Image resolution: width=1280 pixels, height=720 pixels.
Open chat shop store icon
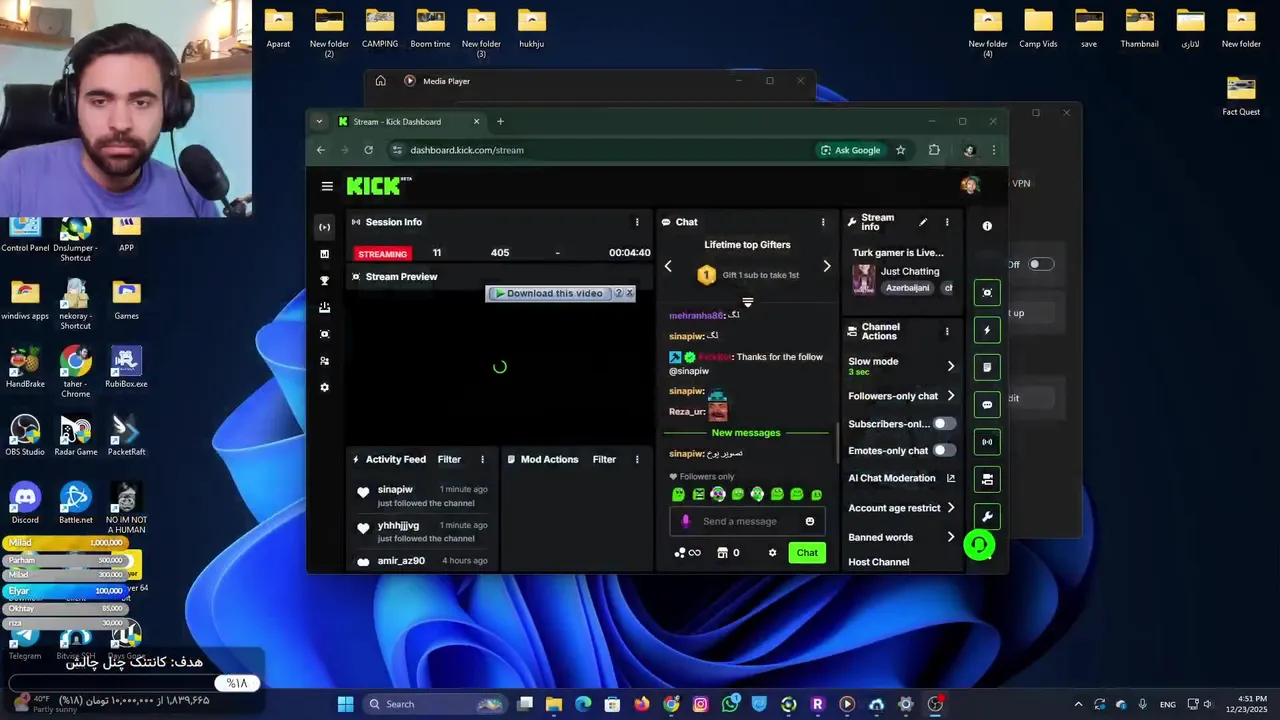click(x=722, y=553)
